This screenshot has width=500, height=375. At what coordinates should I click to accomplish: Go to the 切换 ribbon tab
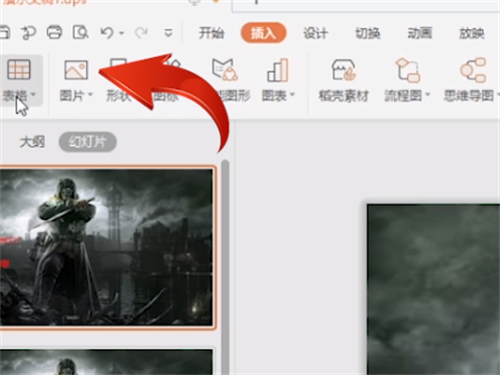click(368, 33)
